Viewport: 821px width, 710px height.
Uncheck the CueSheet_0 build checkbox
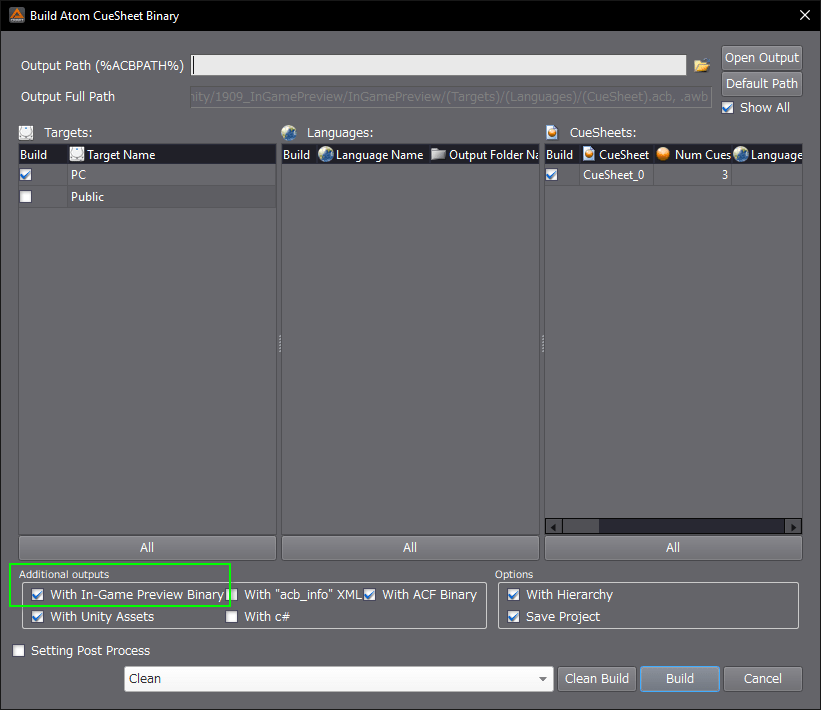click(551, 174)
